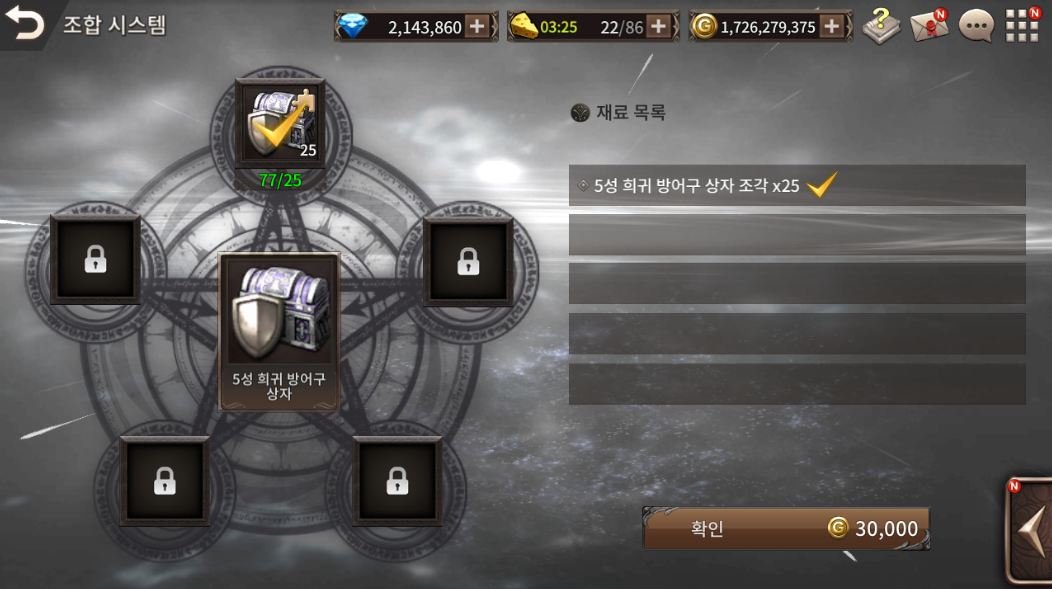Image resolution: width=1052 pixels, height=589 pixels.
Task: Select 5성 희귀 방어구 상자 조각 x25 row
Action: (797, 185)
